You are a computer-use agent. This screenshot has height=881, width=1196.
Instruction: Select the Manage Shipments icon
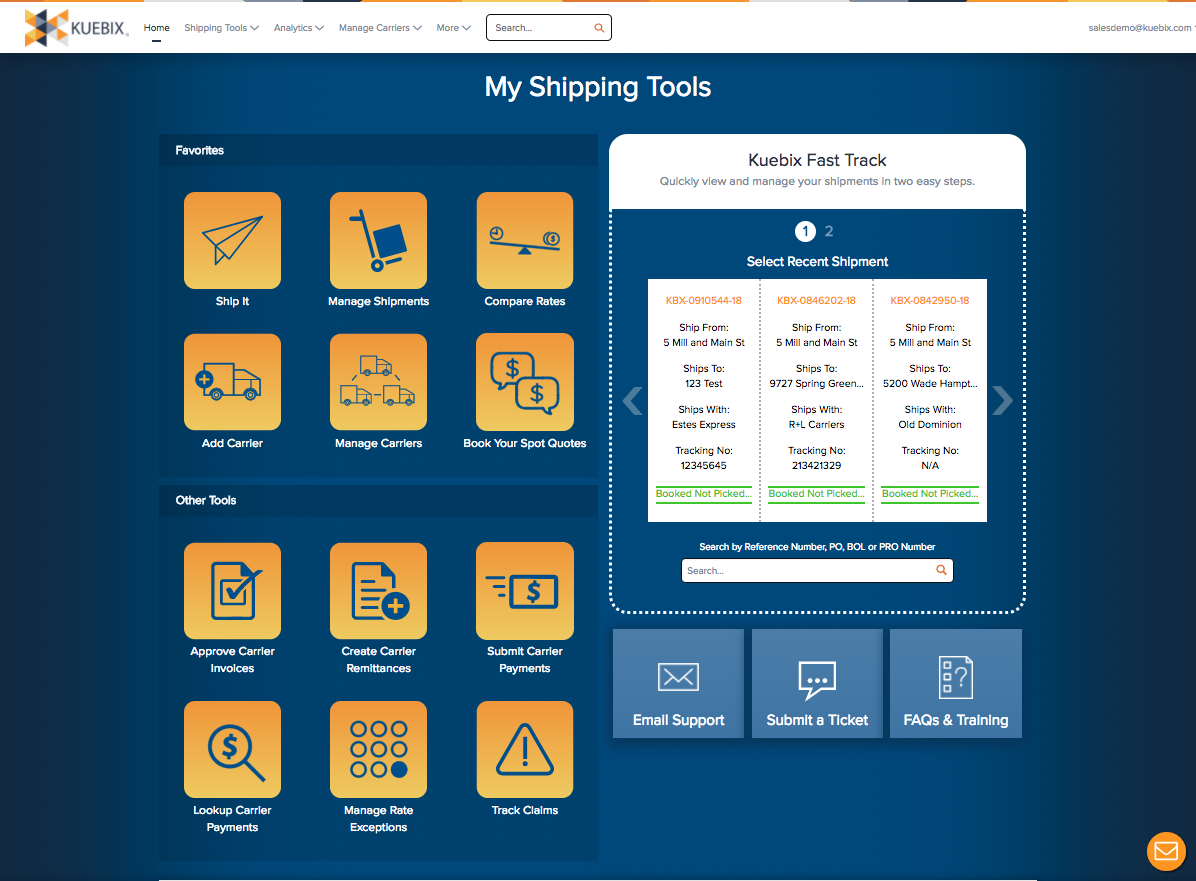[x=378, y=240]
